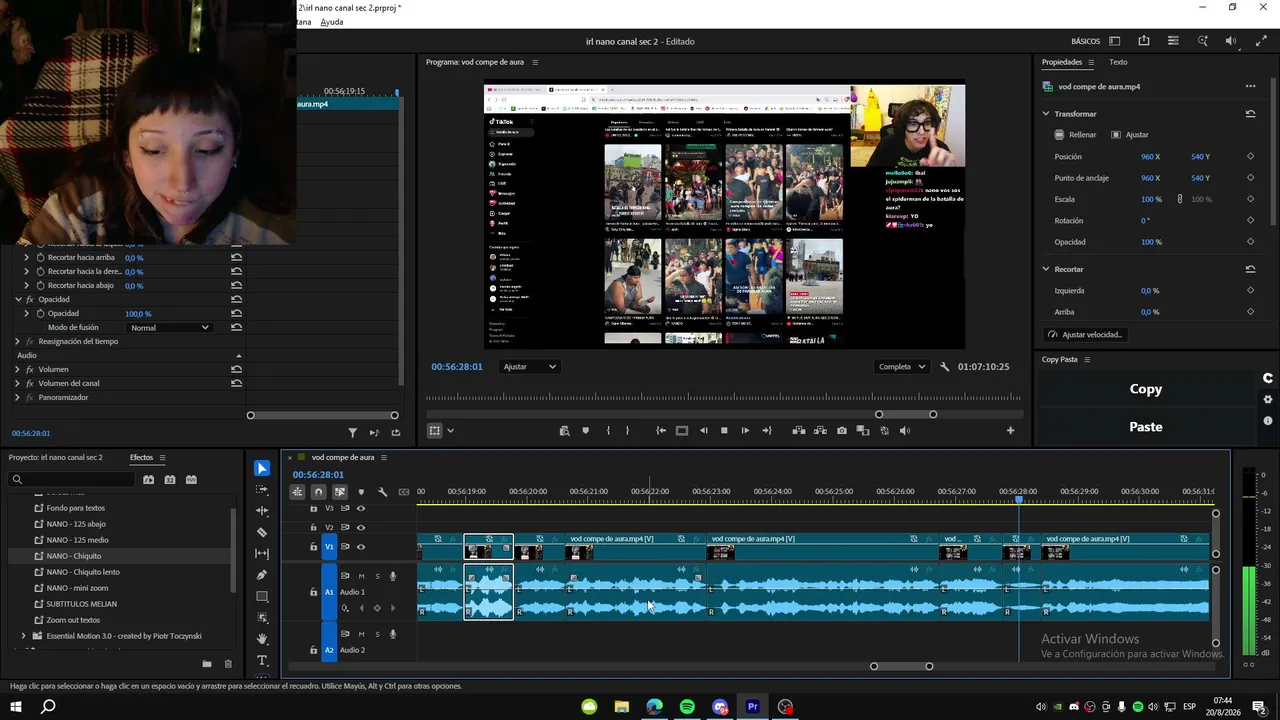Switch to the Texto tab

coord(1118,62)
